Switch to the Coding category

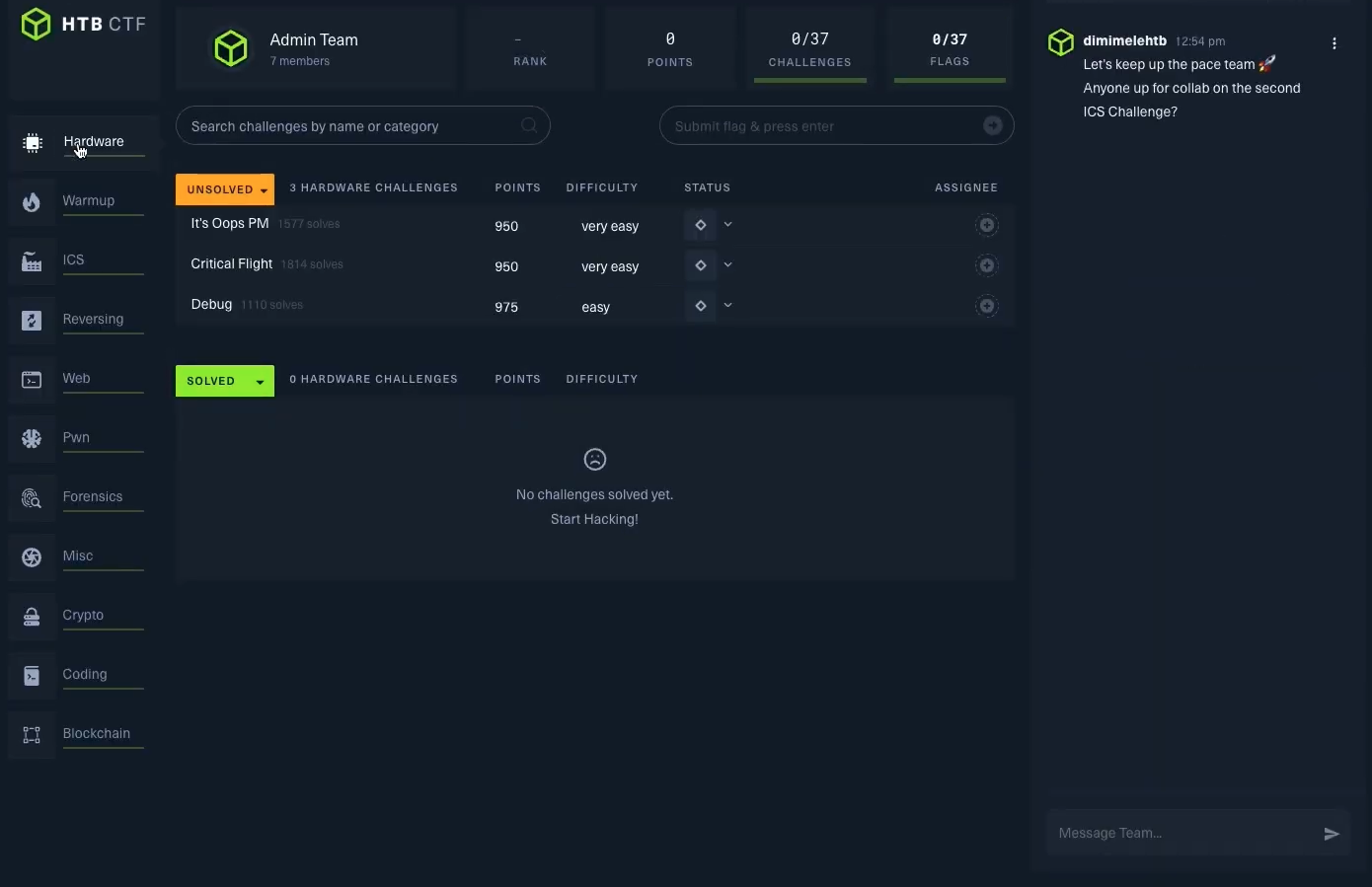pyautogui.click(x=84, y=676)
